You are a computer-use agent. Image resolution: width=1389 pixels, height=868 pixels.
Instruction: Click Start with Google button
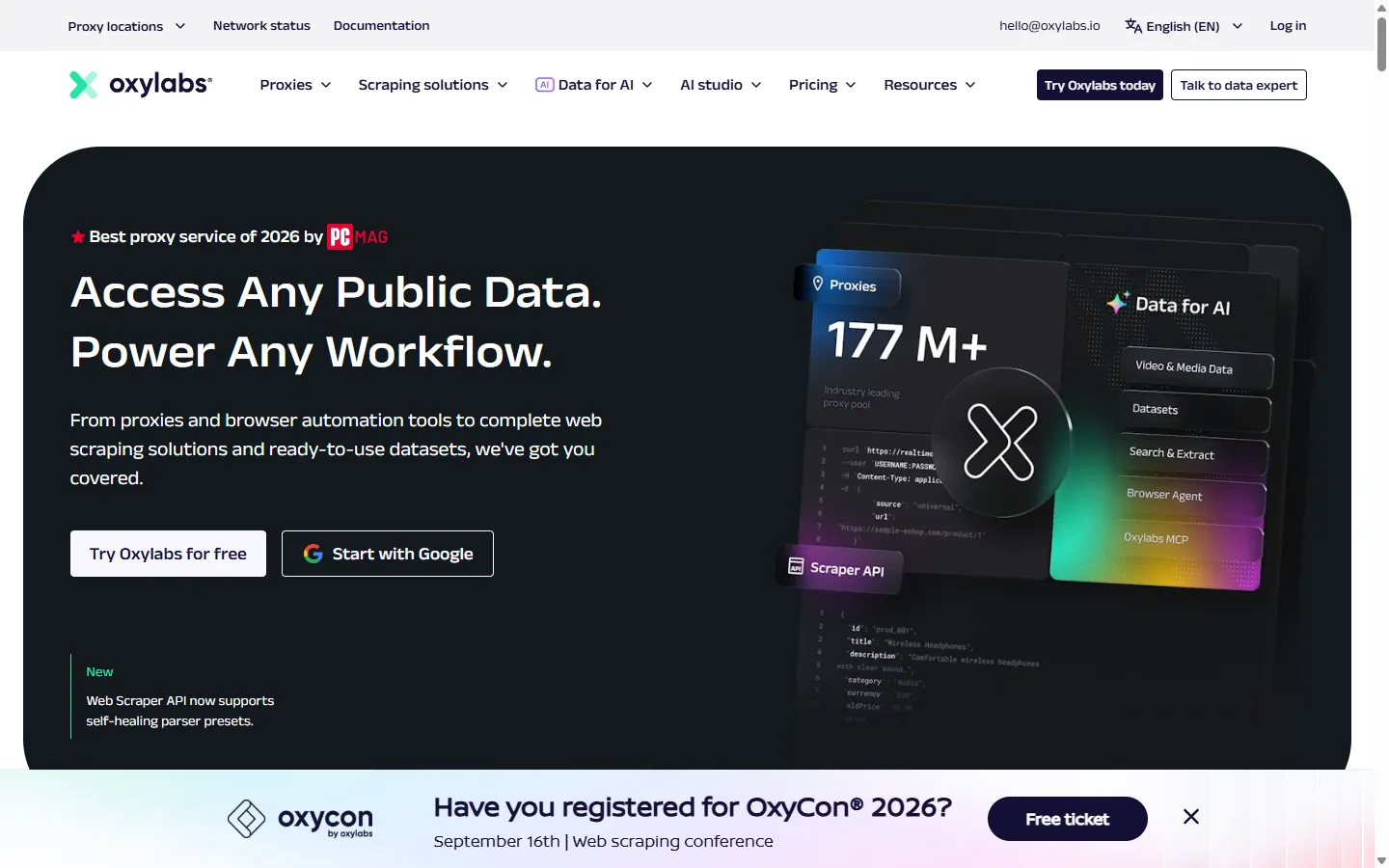[x=388, y=554]
